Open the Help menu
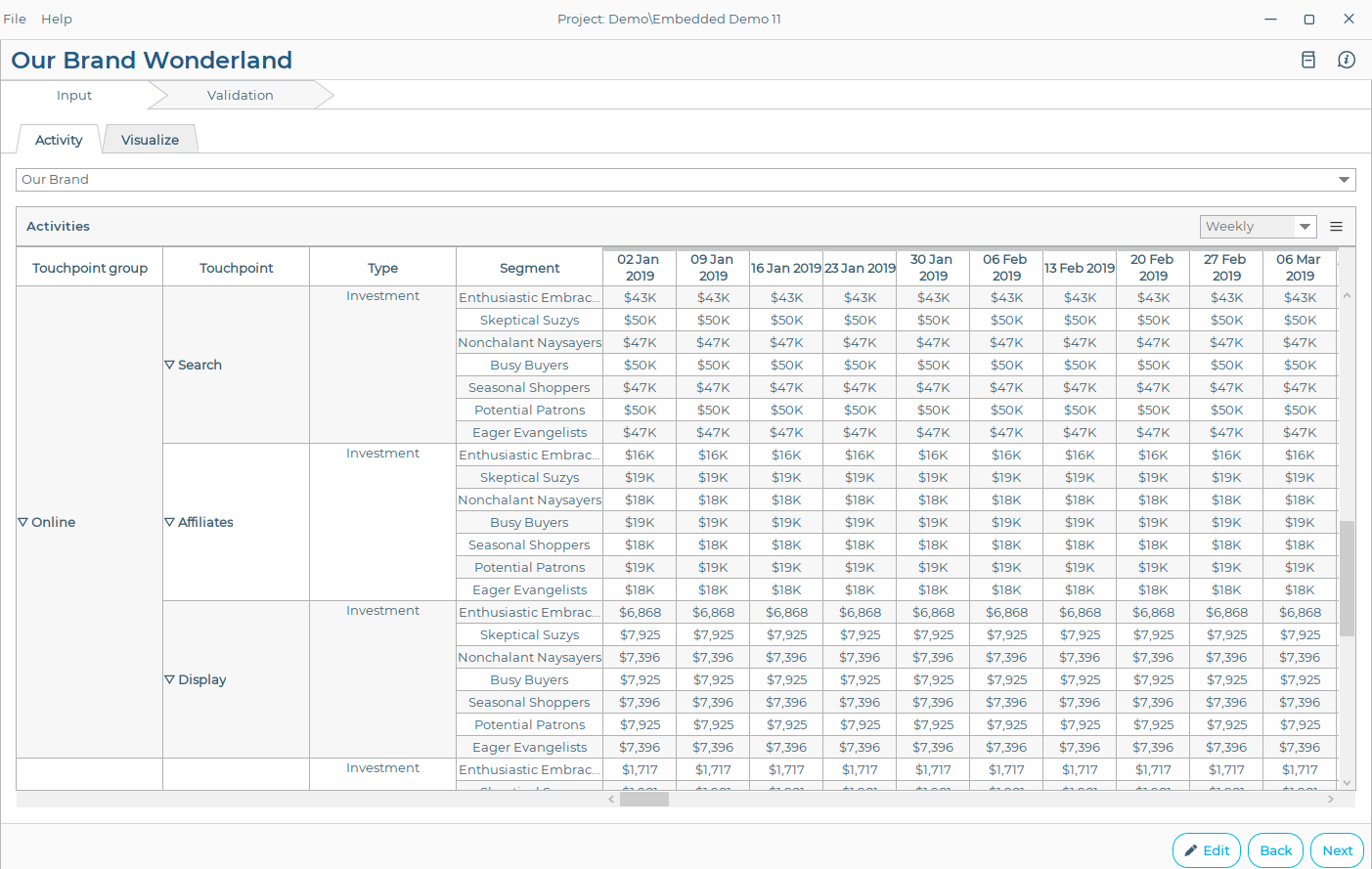Image resolution: width=1372 pixels, height=869 pixels. [57, 19]
